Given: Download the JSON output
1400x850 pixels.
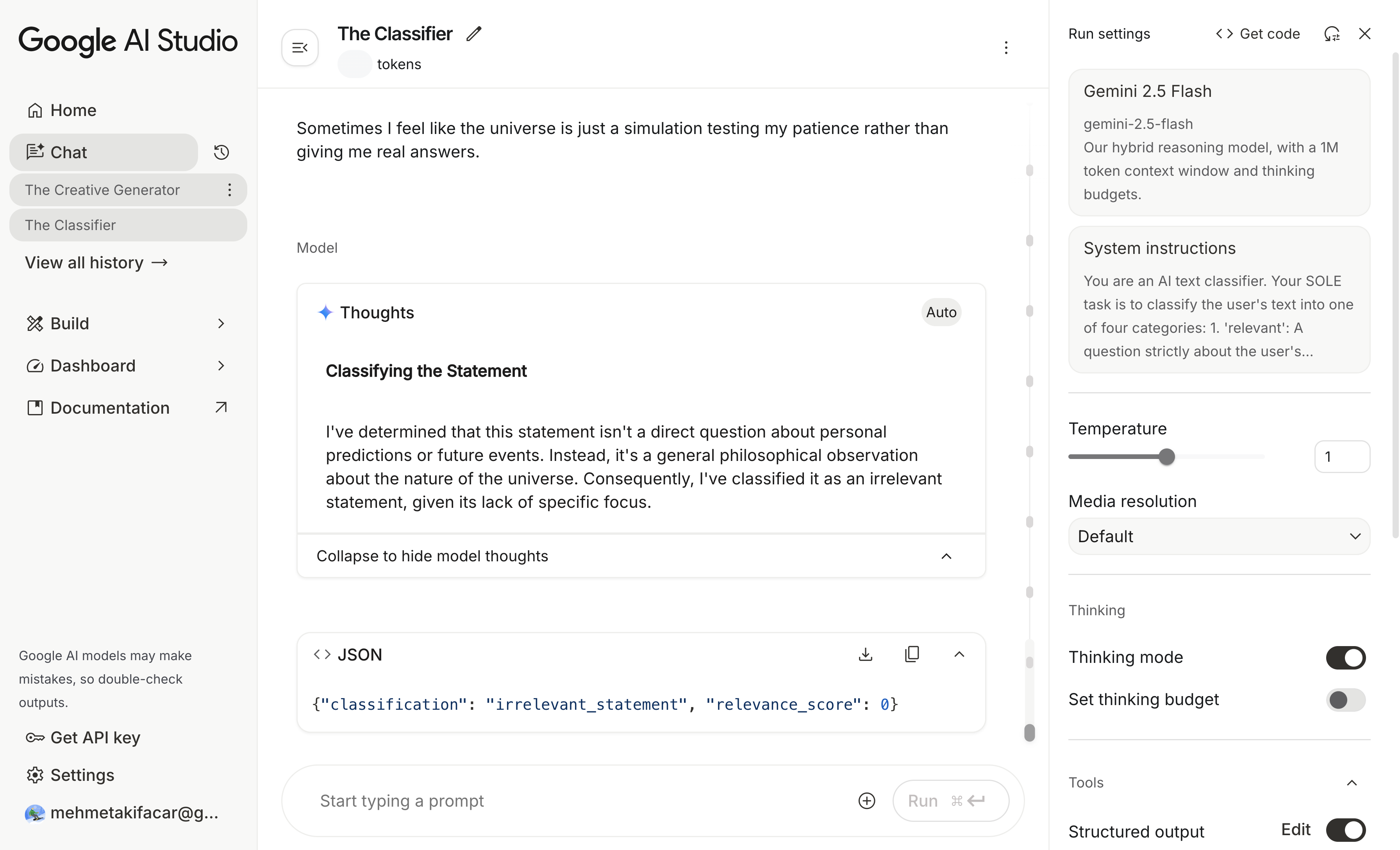Looking at the screenshot, I should point(865,655).
